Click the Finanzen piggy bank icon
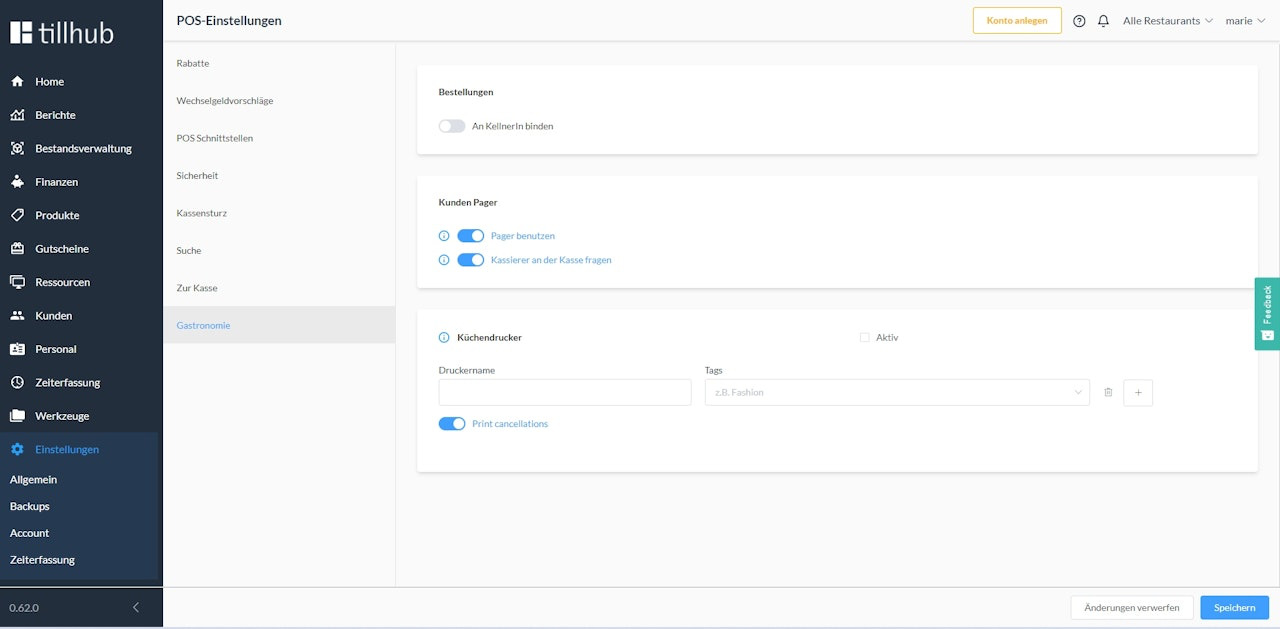Image resolution: width=1280 pixels, height=629 pixels. 17,182
